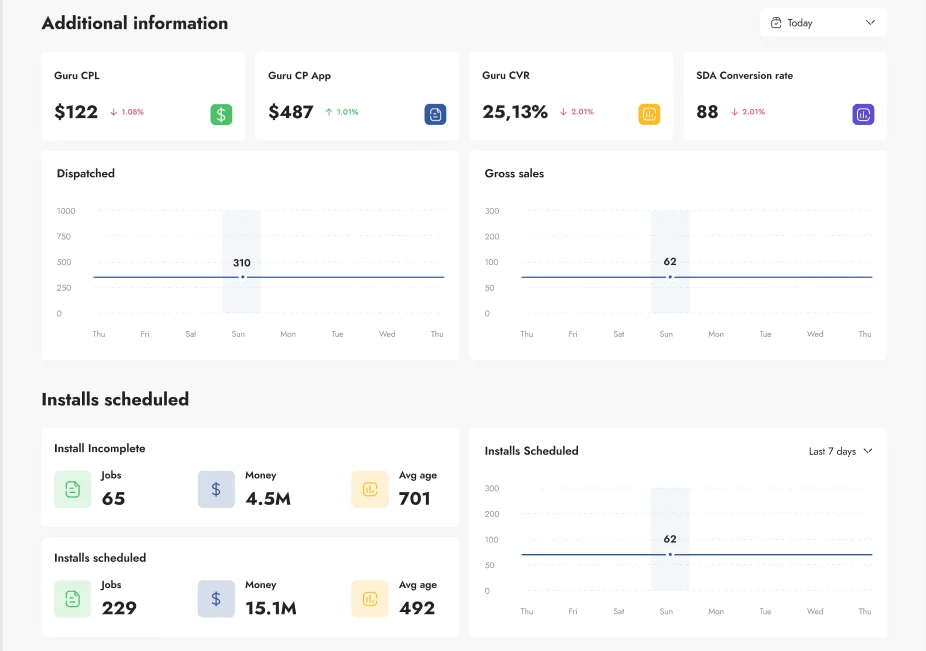Select the 62 data point on Gross sales chart
The width and height of the screenshot is (926, 651).
coord(670,277)
